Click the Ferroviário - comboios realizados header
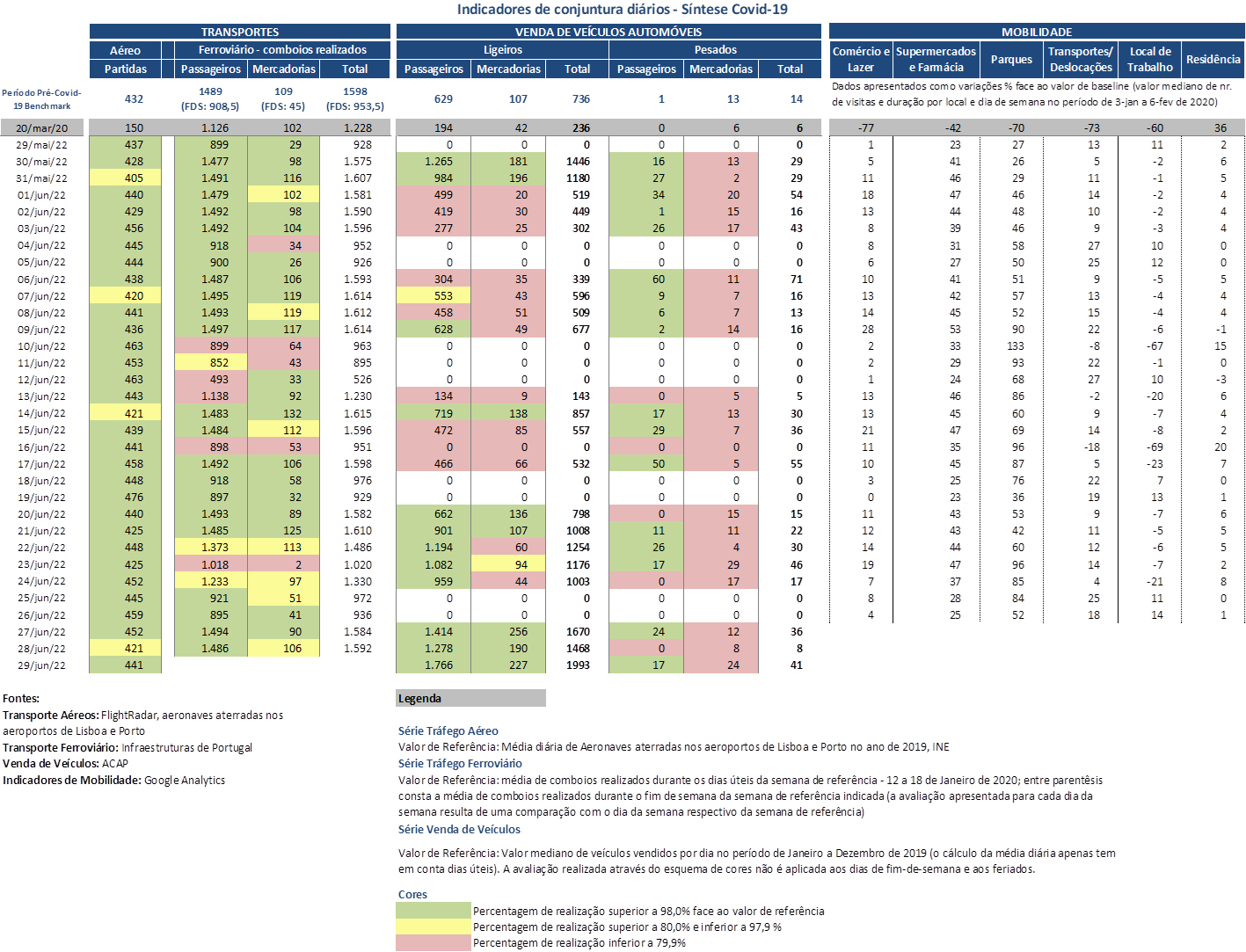The width and height of the screenshot is (1246, 952). click(282, 50)
